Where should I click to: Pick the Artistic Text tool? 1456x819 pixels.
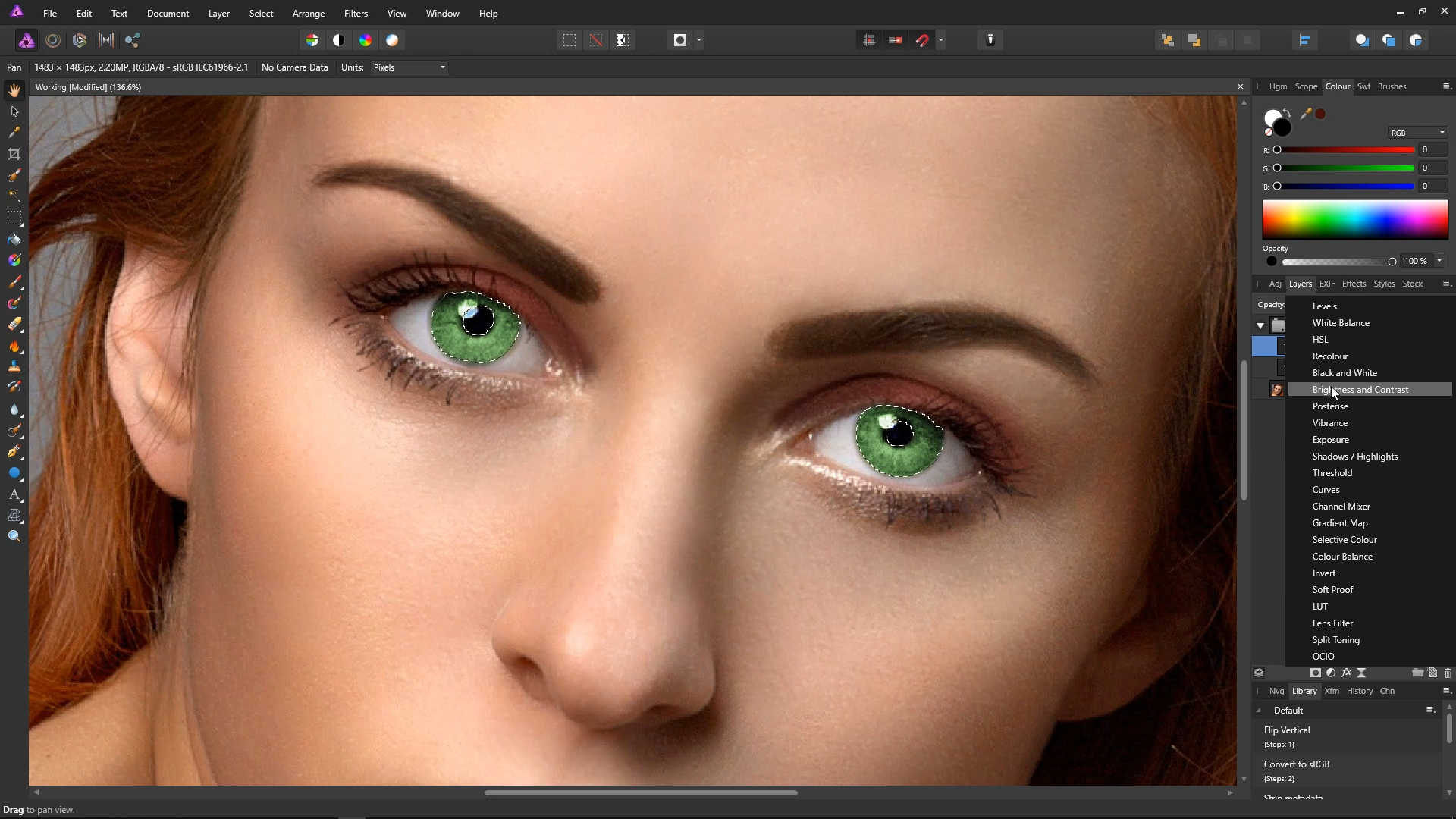(x=14, y=494)
